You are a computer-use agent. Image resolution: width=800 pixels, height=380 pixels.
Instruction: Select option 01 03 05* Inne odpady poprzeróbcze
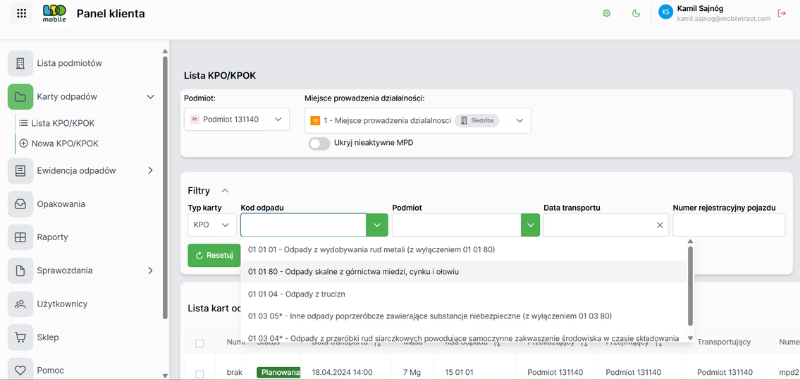[x=464, y=316]
